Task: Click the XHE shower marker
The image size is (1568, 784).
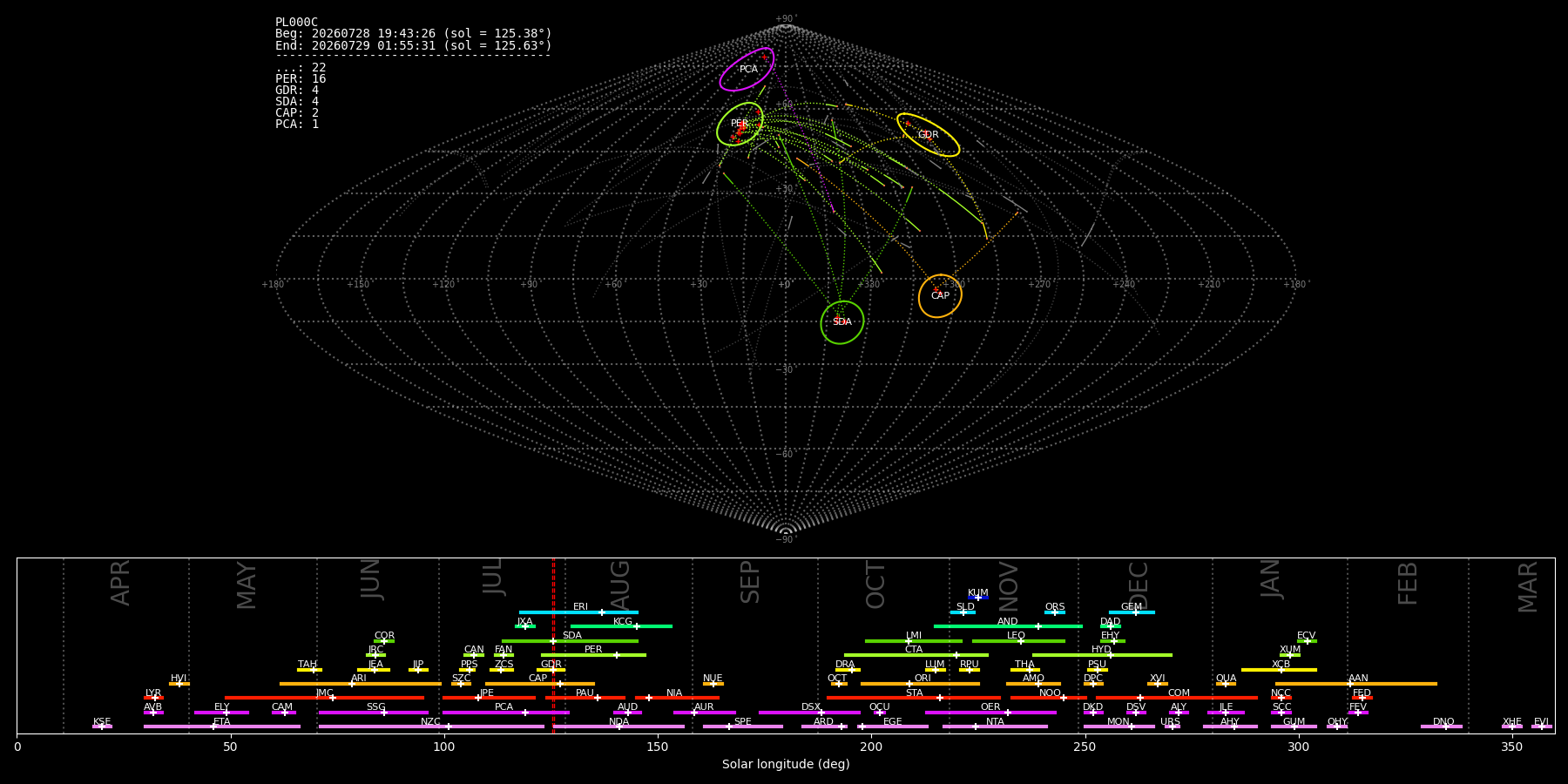Action: coord(1512,727)
